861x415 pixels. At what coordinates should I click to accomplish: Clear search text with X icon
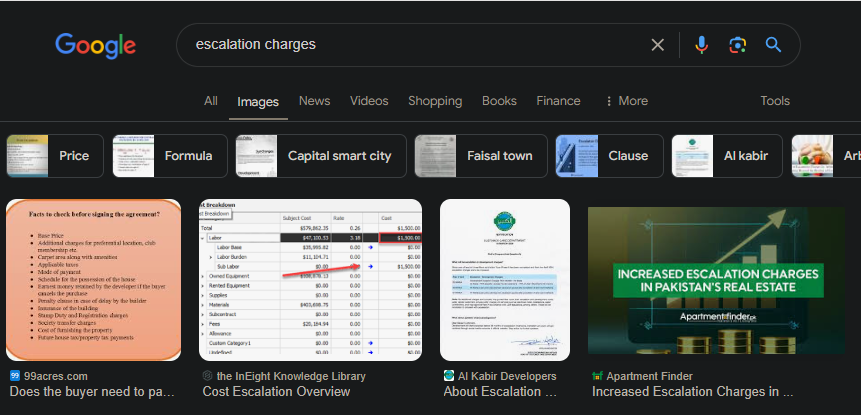click(657, 45)
